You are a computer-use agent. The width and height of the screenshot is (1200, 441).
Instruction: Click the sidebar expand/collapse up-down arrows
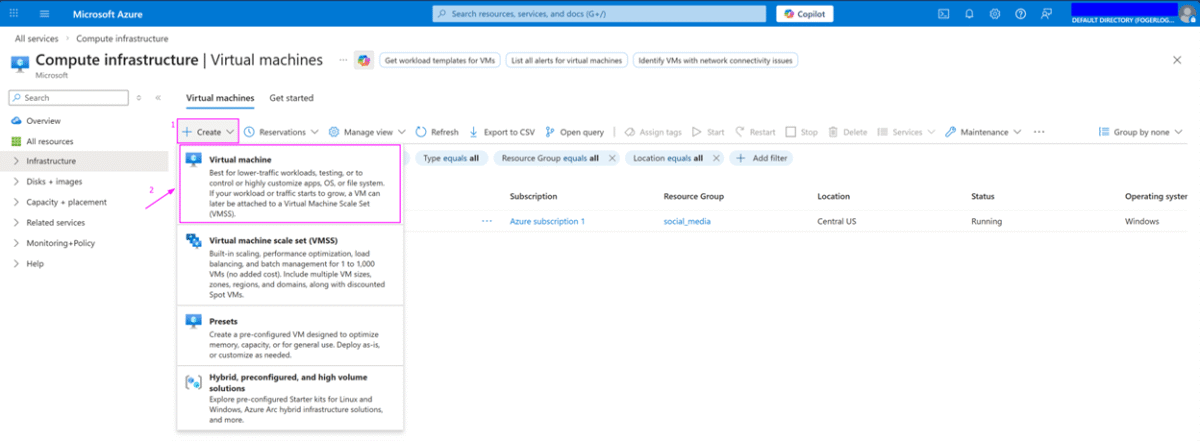(139, 98)
